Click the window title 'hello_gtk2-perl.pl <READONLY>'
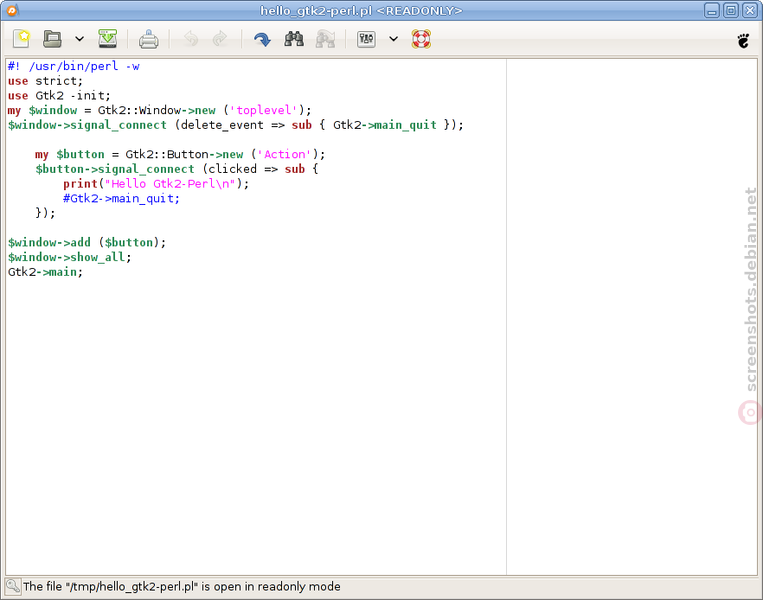Image resolution: width=763 pixels, height=600 pixels. 361,10
